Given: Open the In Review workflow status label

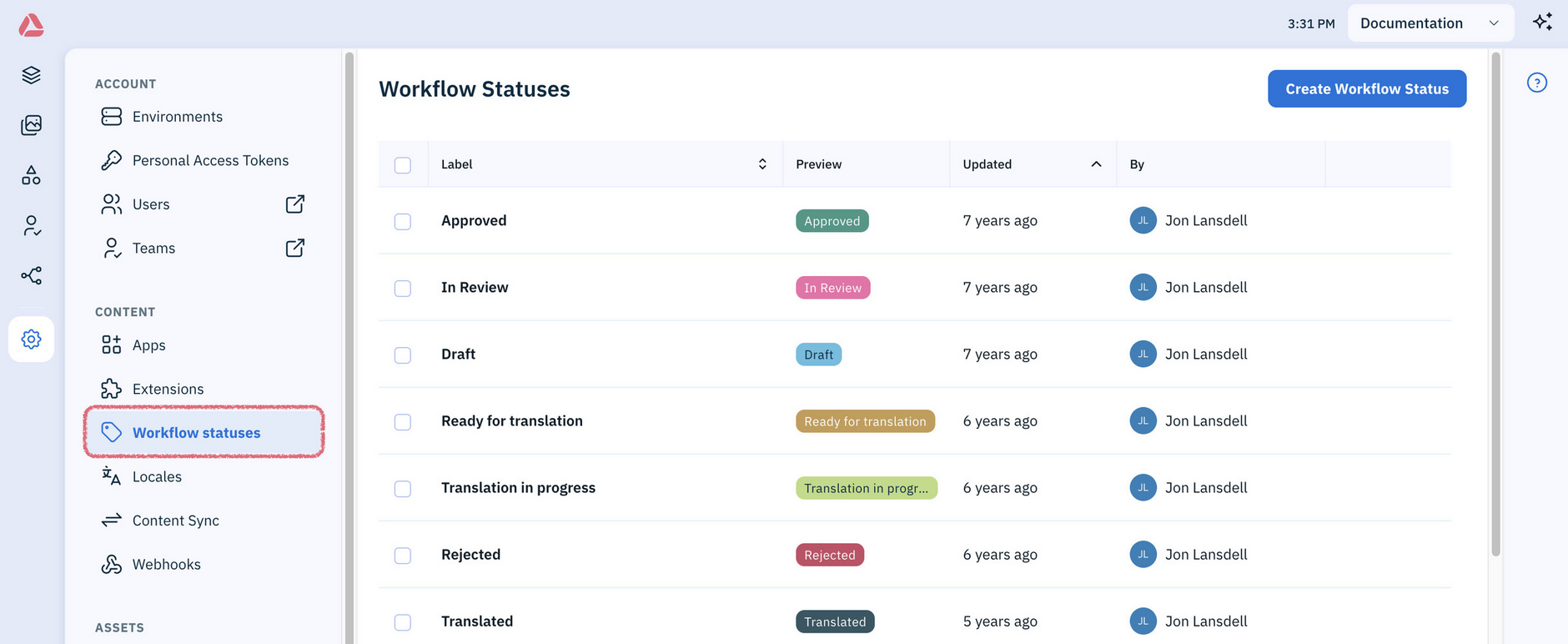Looking at the screenshot, I should [475, 287].
